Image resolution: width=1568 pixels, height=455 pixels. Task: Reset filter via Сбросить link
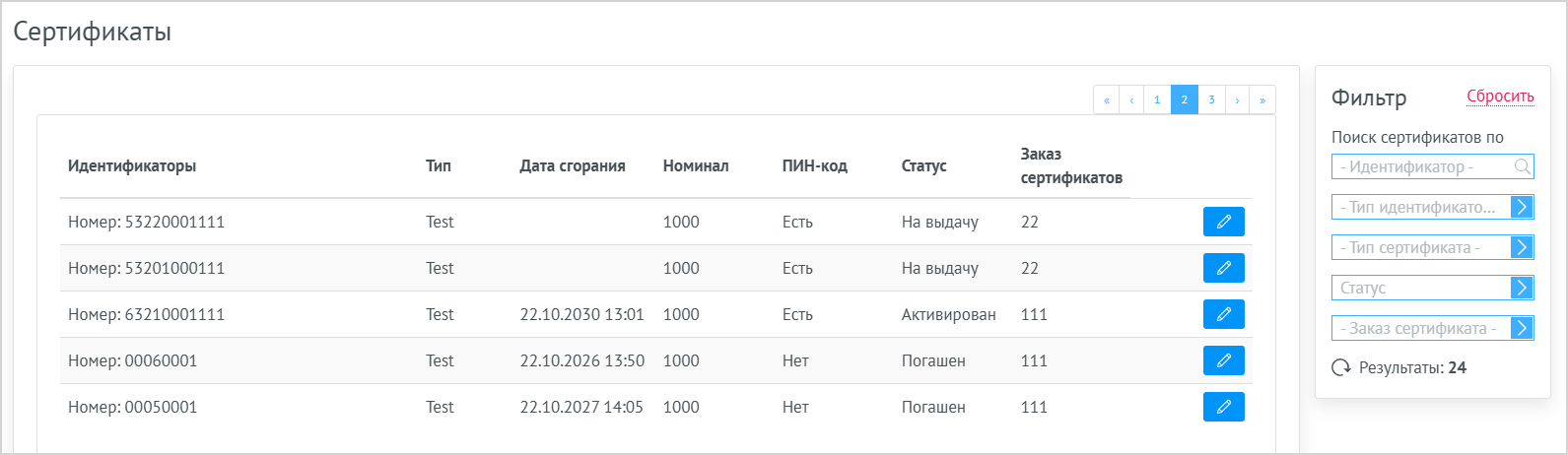pos(1500,97)
